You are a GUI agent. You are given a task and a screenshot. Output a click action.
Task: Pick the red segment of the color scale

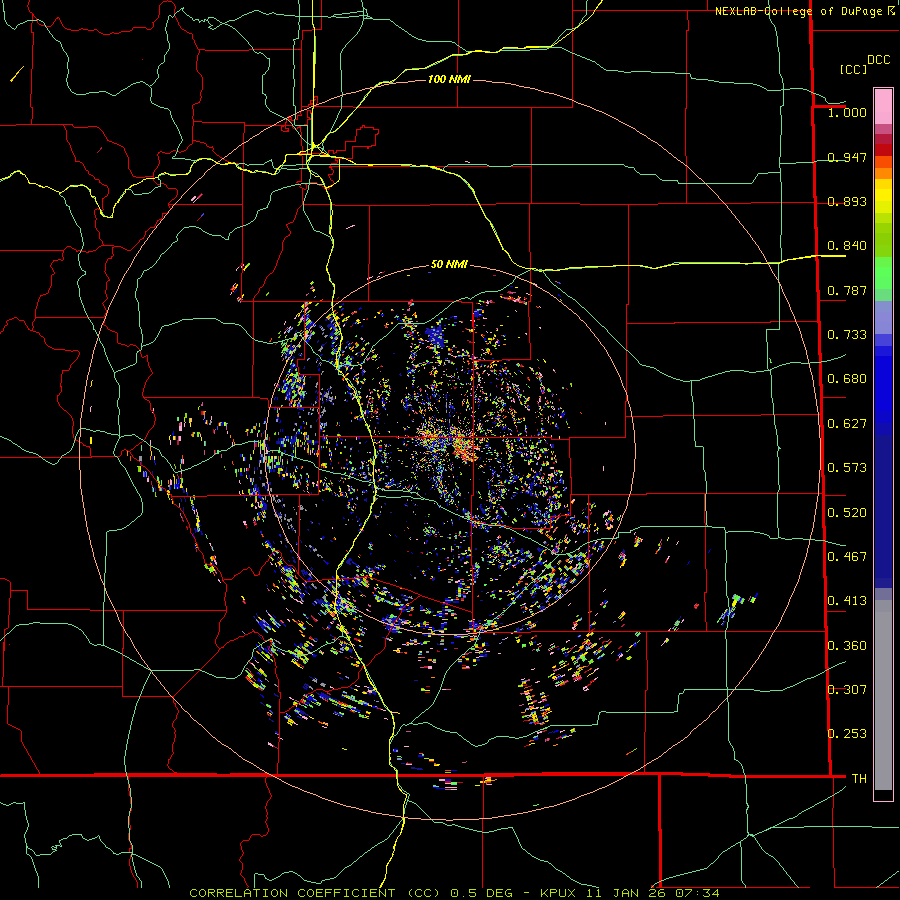click(883, 149)
